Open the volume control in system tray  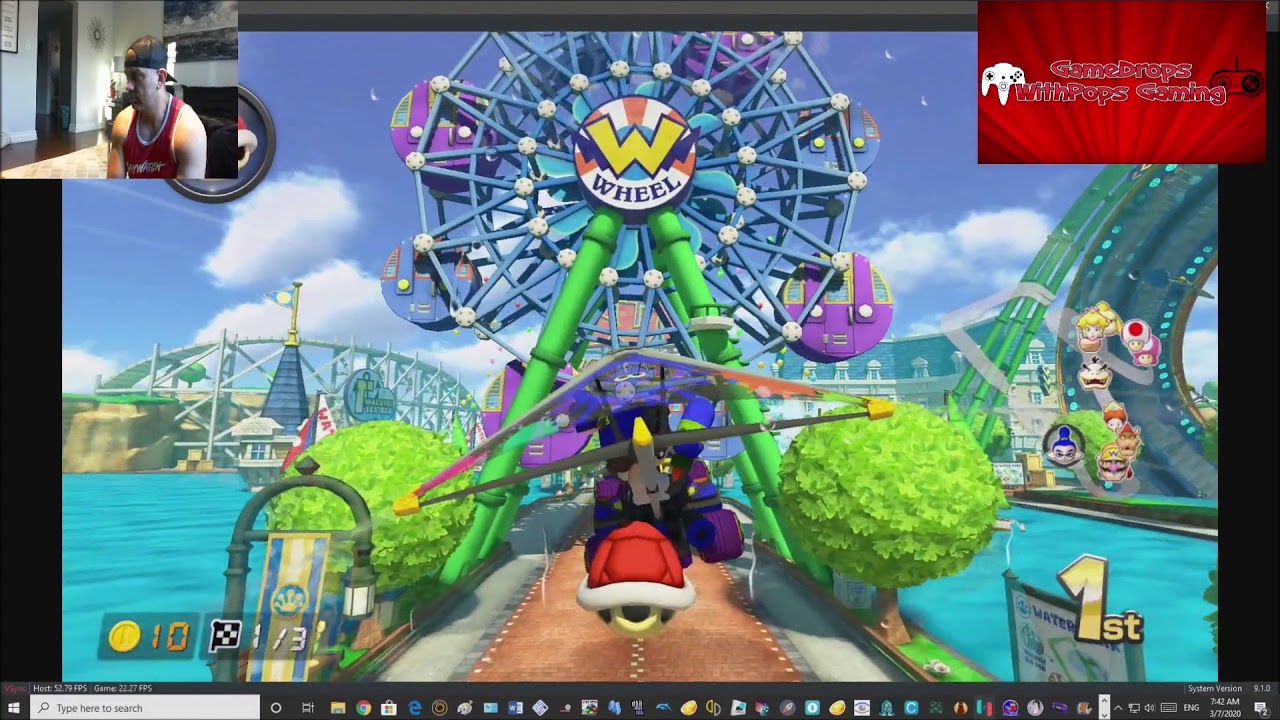1149,708
